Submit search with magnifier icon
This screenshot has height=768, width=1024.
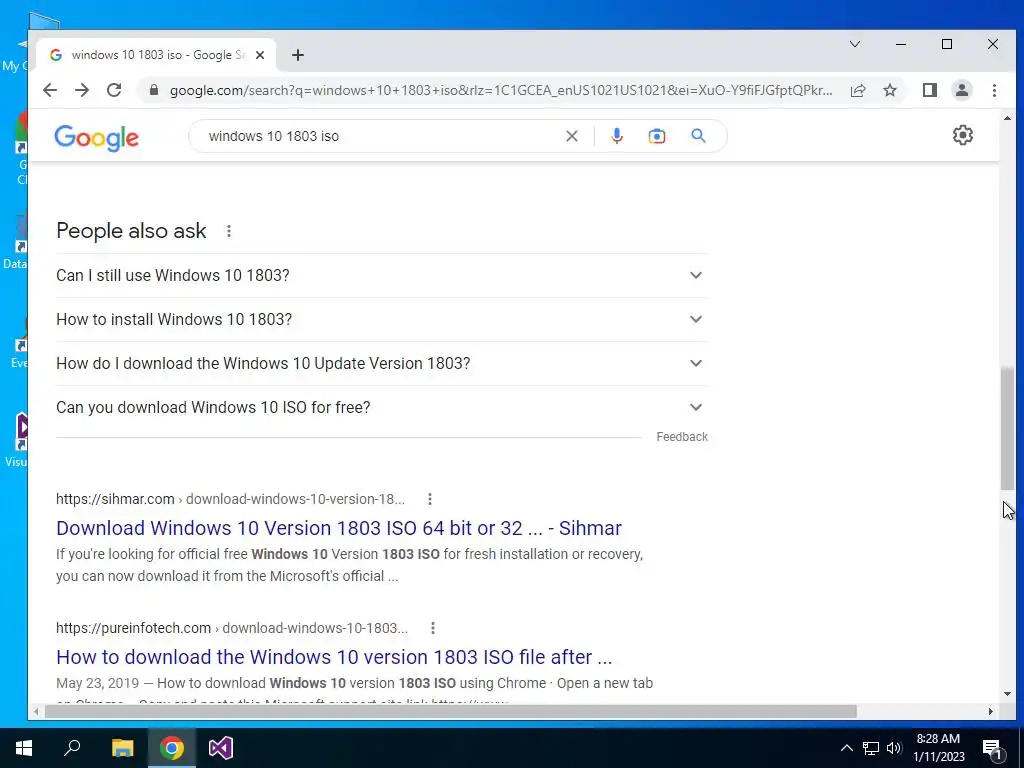(x=698, y=136)
